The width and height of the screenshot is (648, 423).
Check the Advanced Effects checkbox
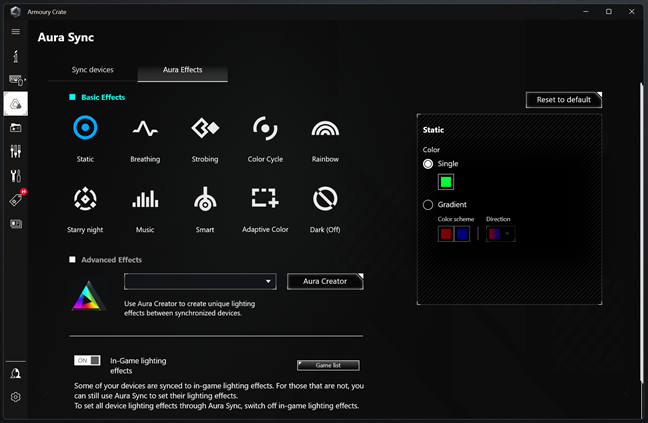pyautogui.click(x=72, y=259)
